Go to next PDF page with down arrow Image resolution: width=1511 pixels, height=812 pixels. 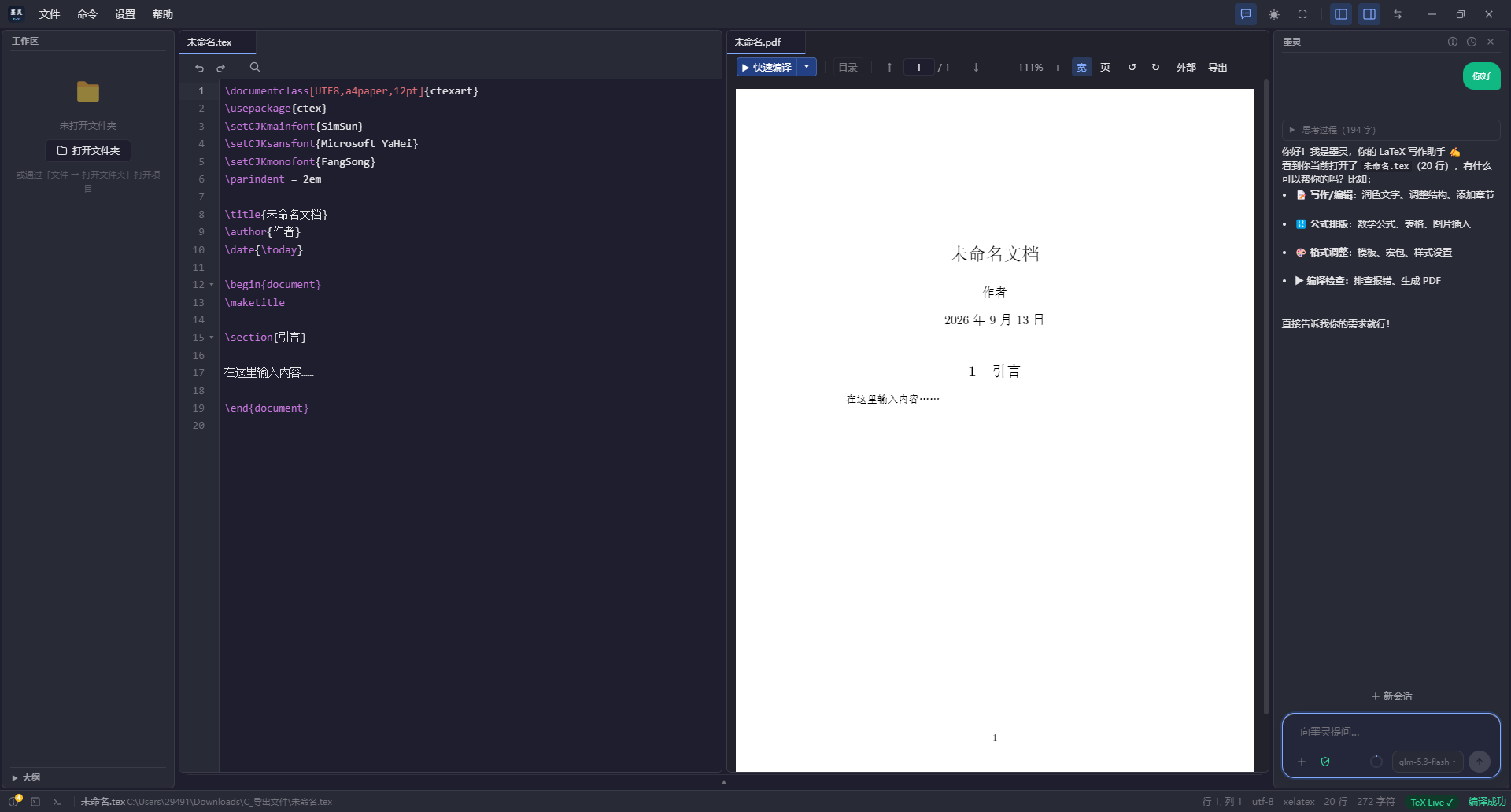click(976, 68)
